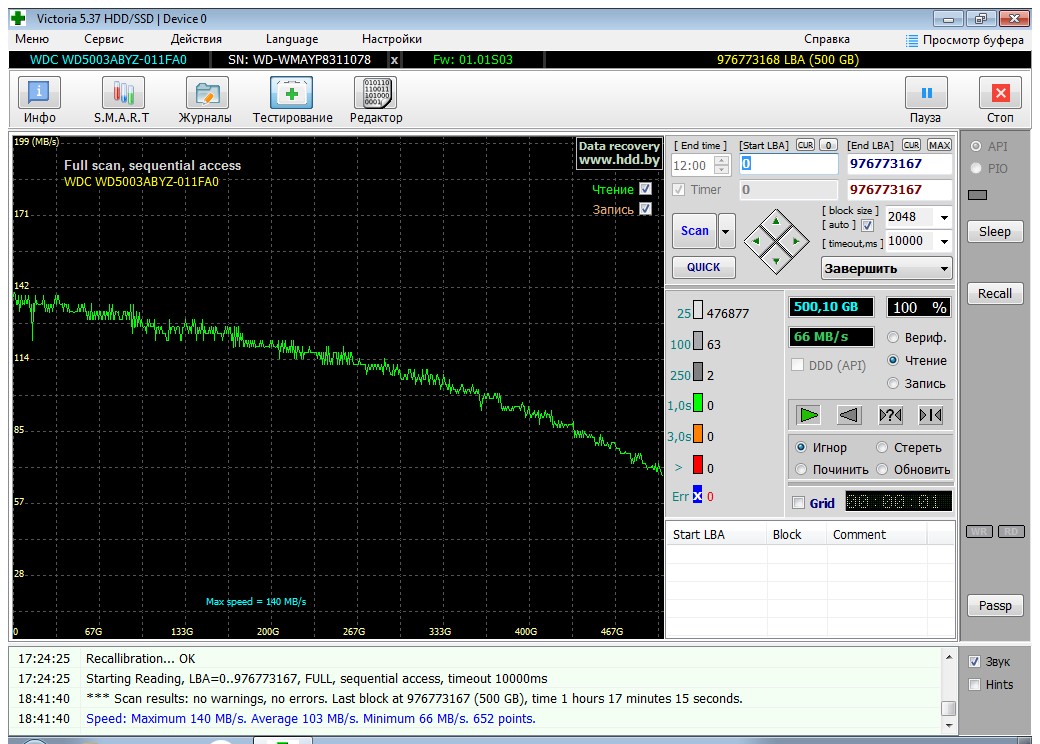Set End LBA to MAX
The image size is (1040, 744).
point(939,145)
